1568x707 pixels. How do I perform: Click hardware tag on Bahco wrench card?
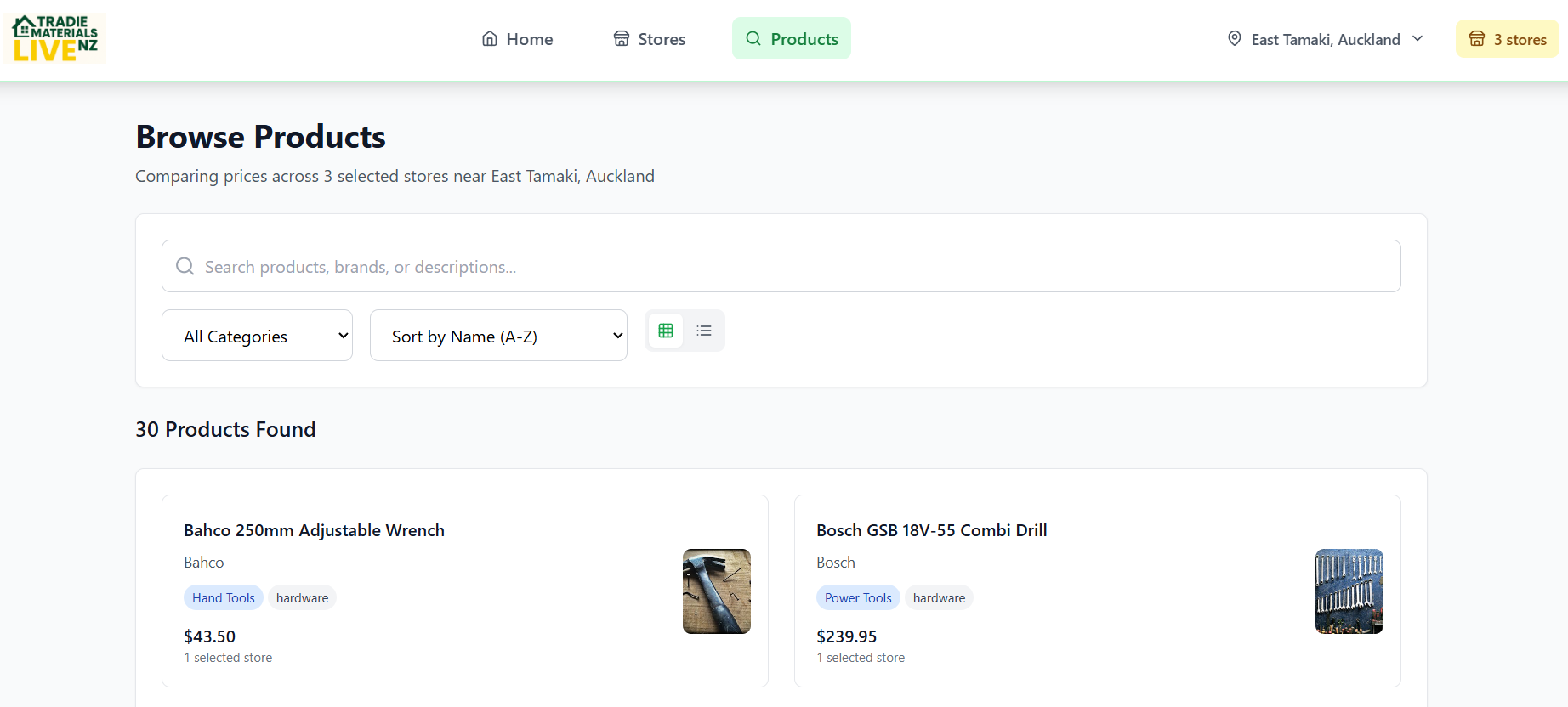coord(302,598)
